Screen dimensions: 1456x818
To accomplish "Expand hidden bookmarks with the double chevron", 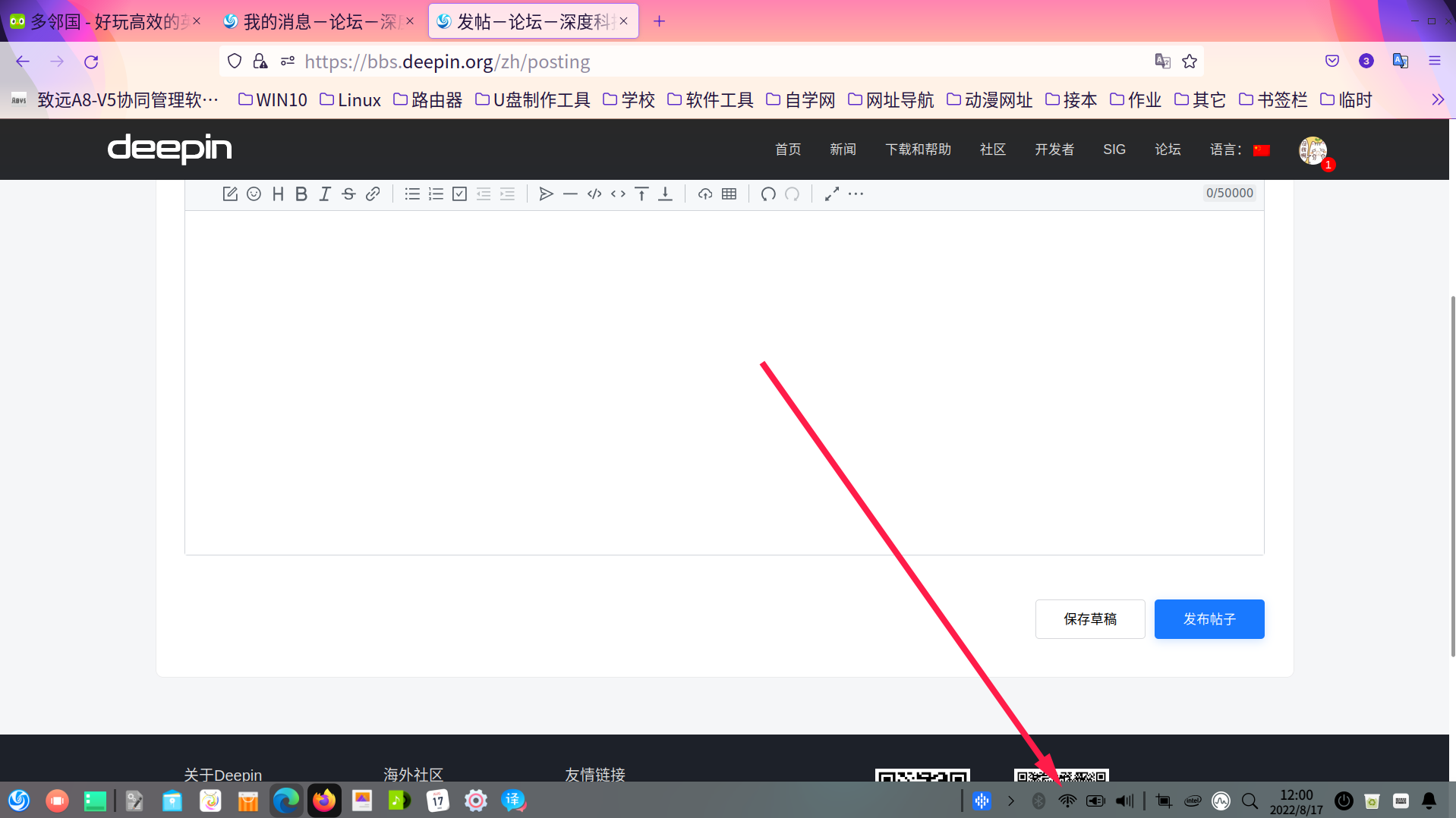I will click(1438, 99).
